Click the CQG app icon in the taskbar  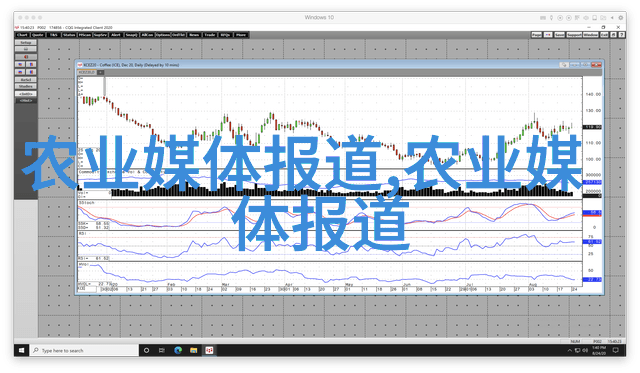[209, 350]
